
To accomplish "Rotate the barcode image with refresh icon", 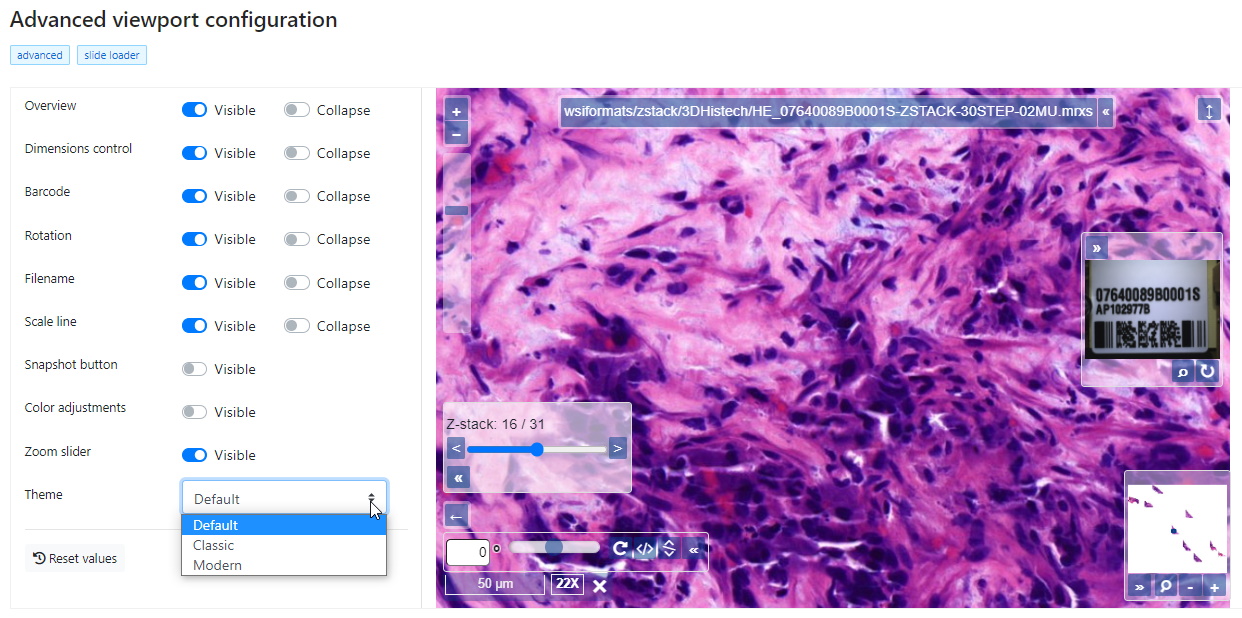I will point(1207,372).
